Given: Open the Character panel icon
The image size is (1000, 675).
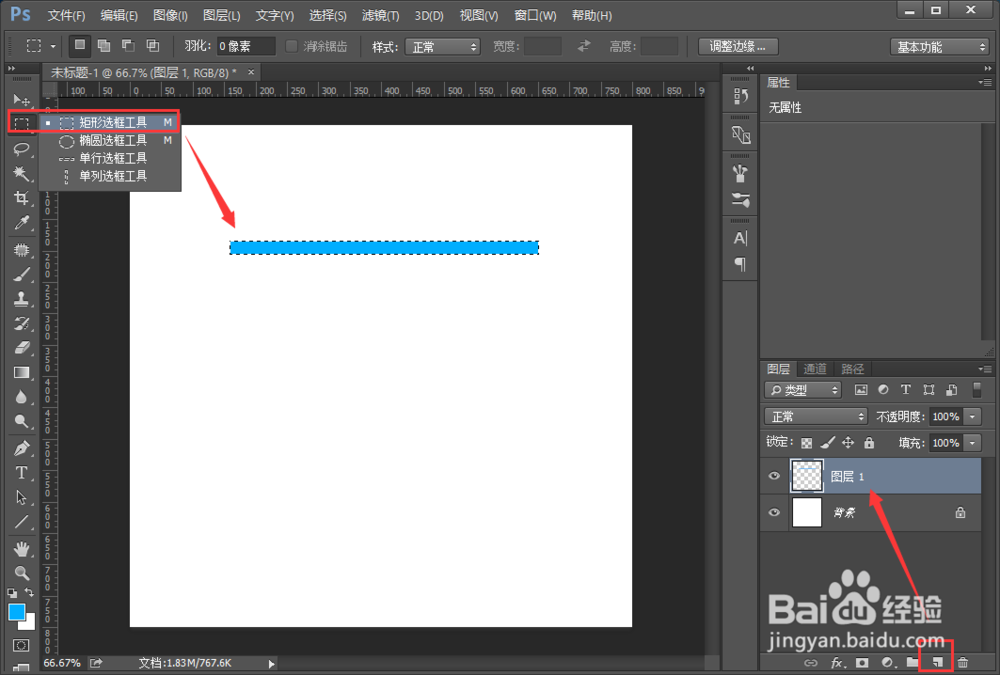Looking at the screenshot, I should tap(740, 238).
